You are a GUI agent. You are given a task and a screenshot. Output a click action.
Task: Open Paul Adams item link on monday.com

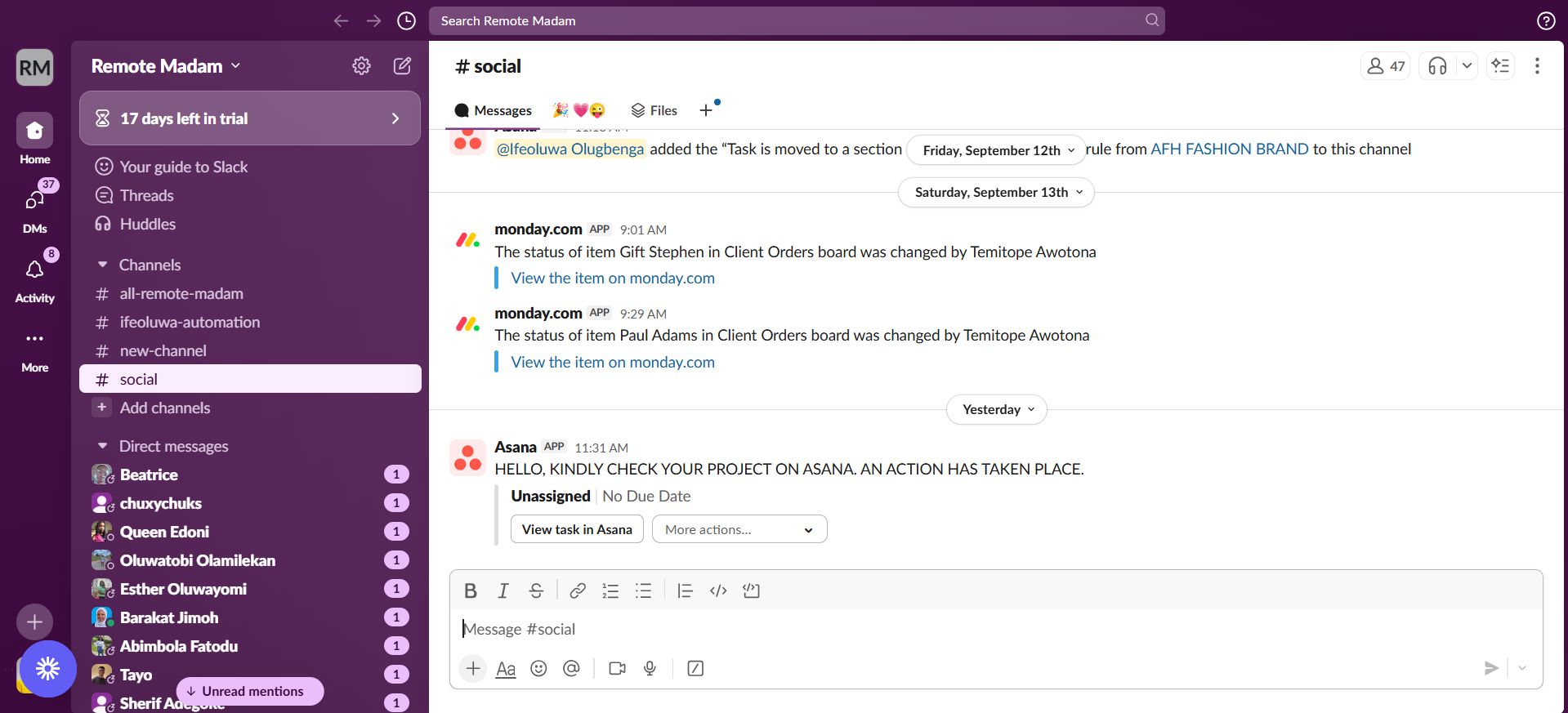[613, 362]
